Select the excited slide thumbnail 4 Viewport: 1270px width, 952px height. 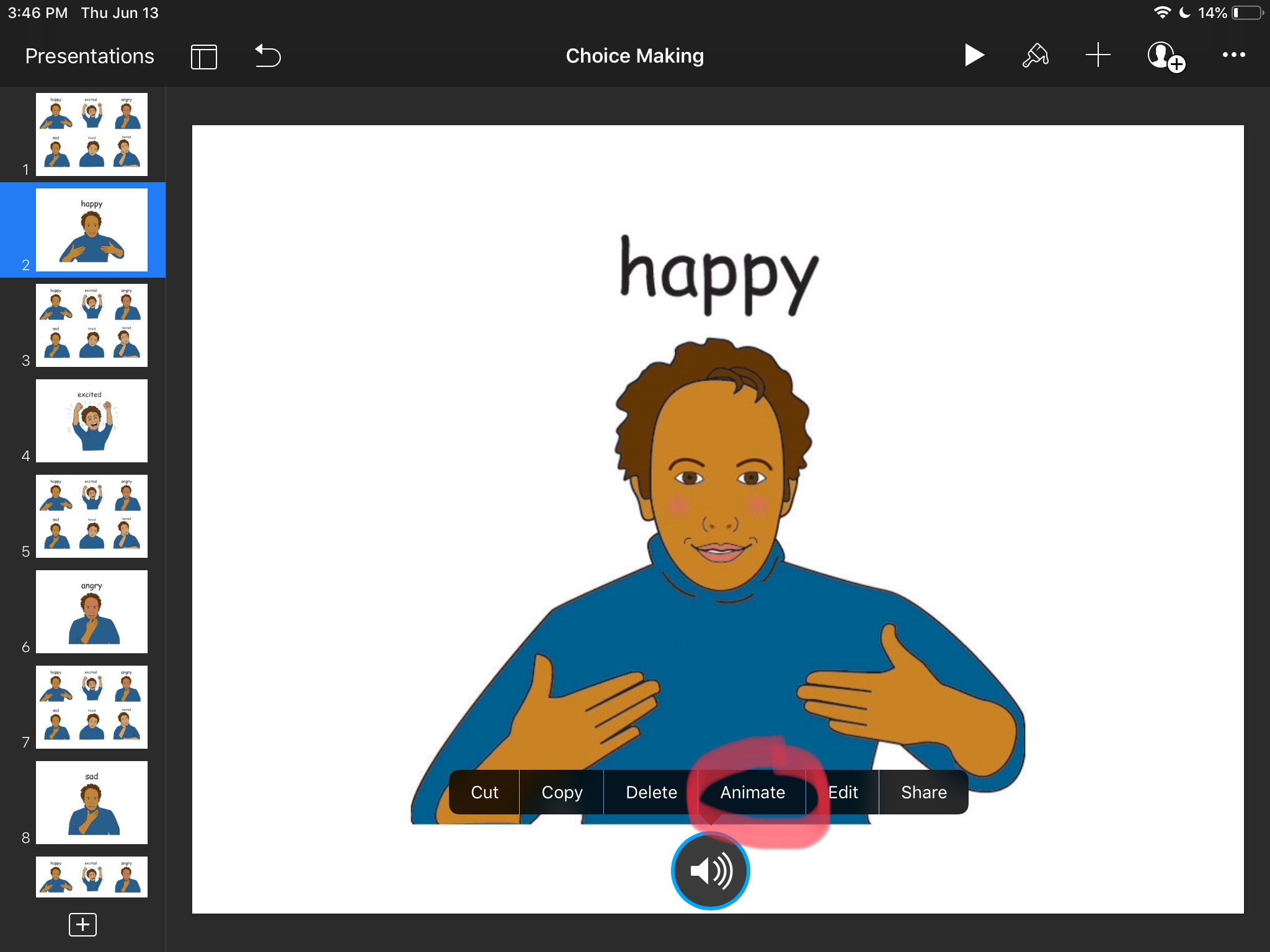click(92, 421)
